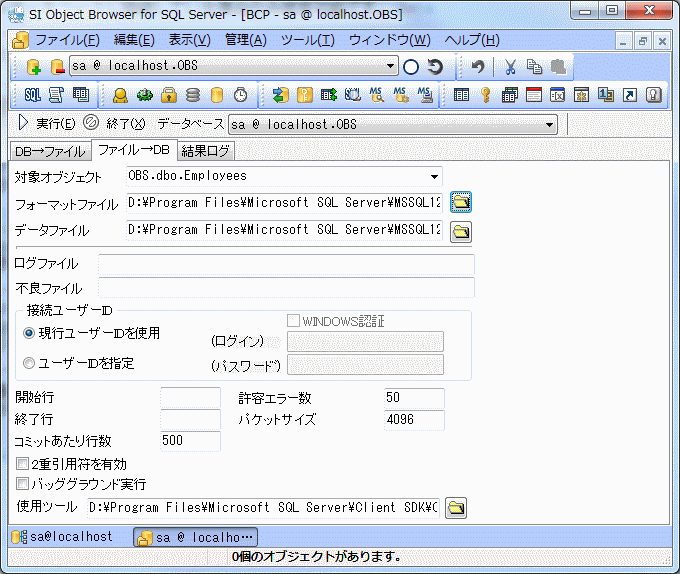Select the ユーザーIDを指定 radio button
The image size is (680, 574).
click(29, 363)
